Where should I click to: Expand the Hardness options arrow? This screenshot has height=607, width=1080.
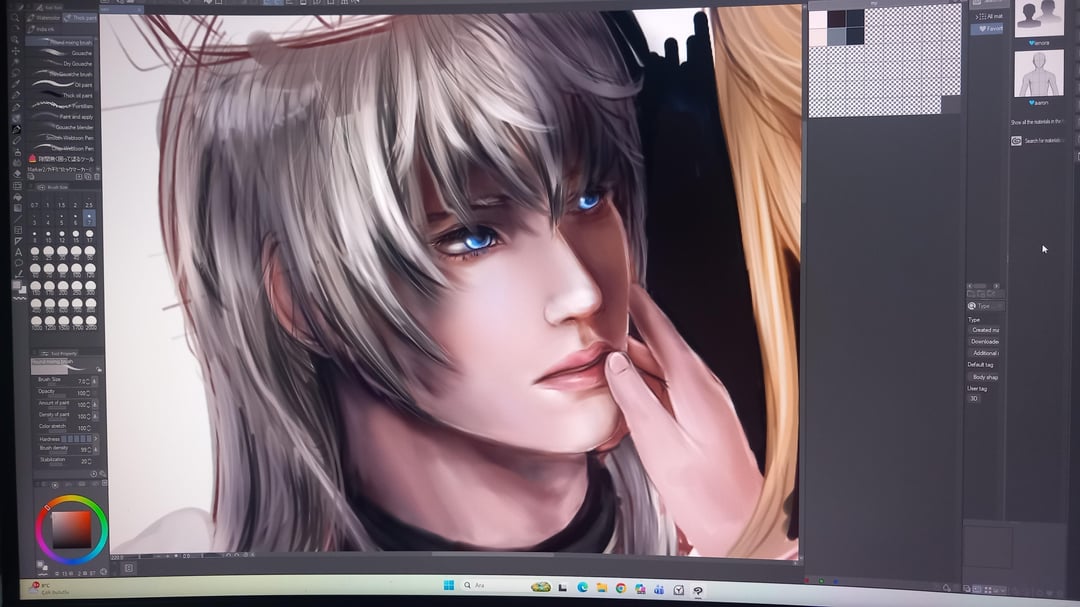point(97,438)
